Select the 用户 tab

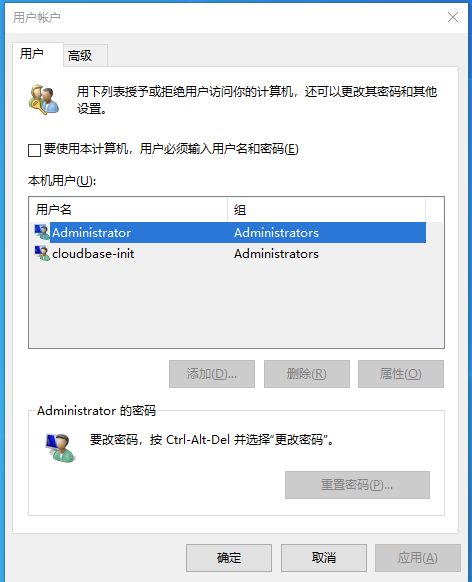pyautogui.click(x=37, y=54)
